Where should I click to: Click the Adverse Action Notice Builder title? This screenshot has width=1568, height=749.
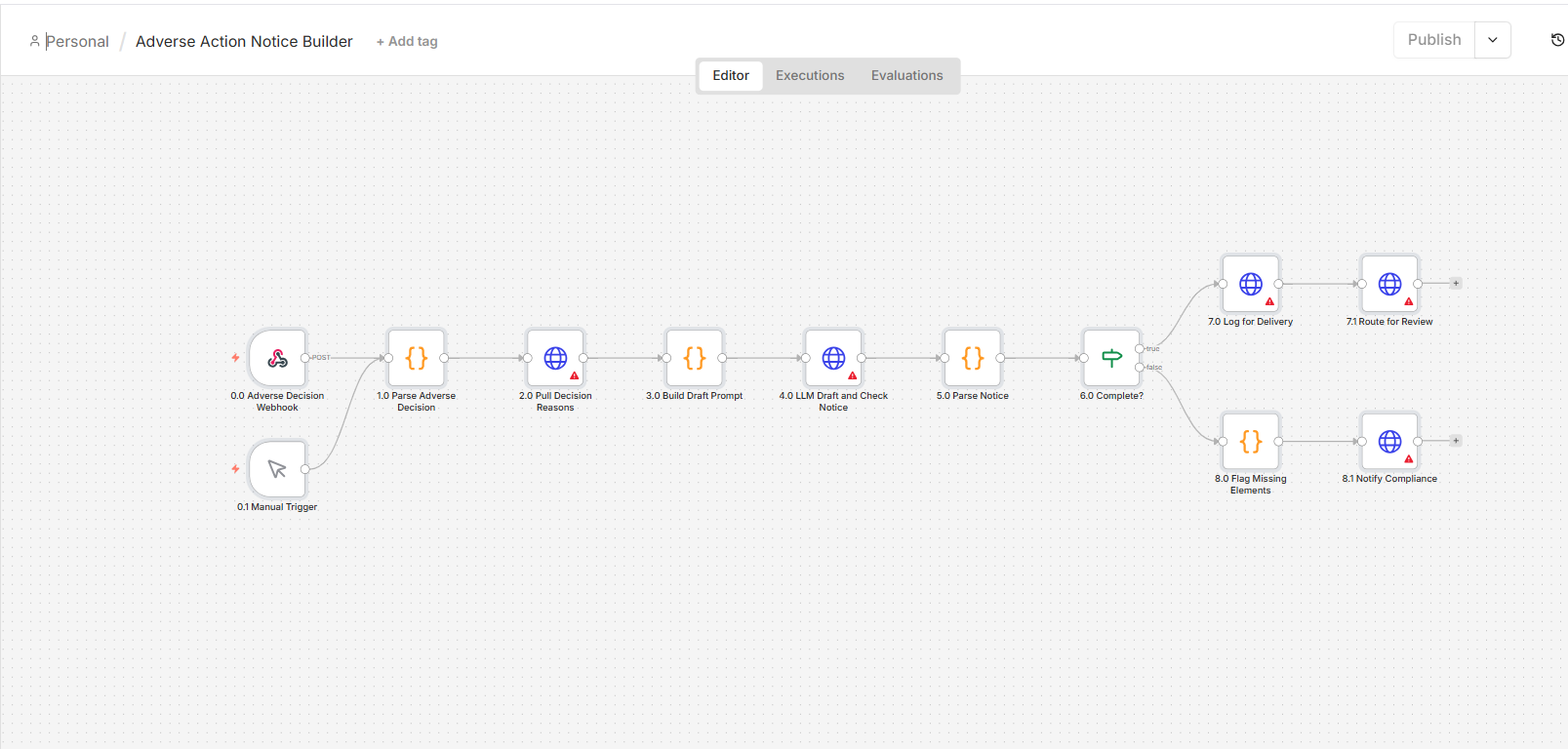pos(244,42)
